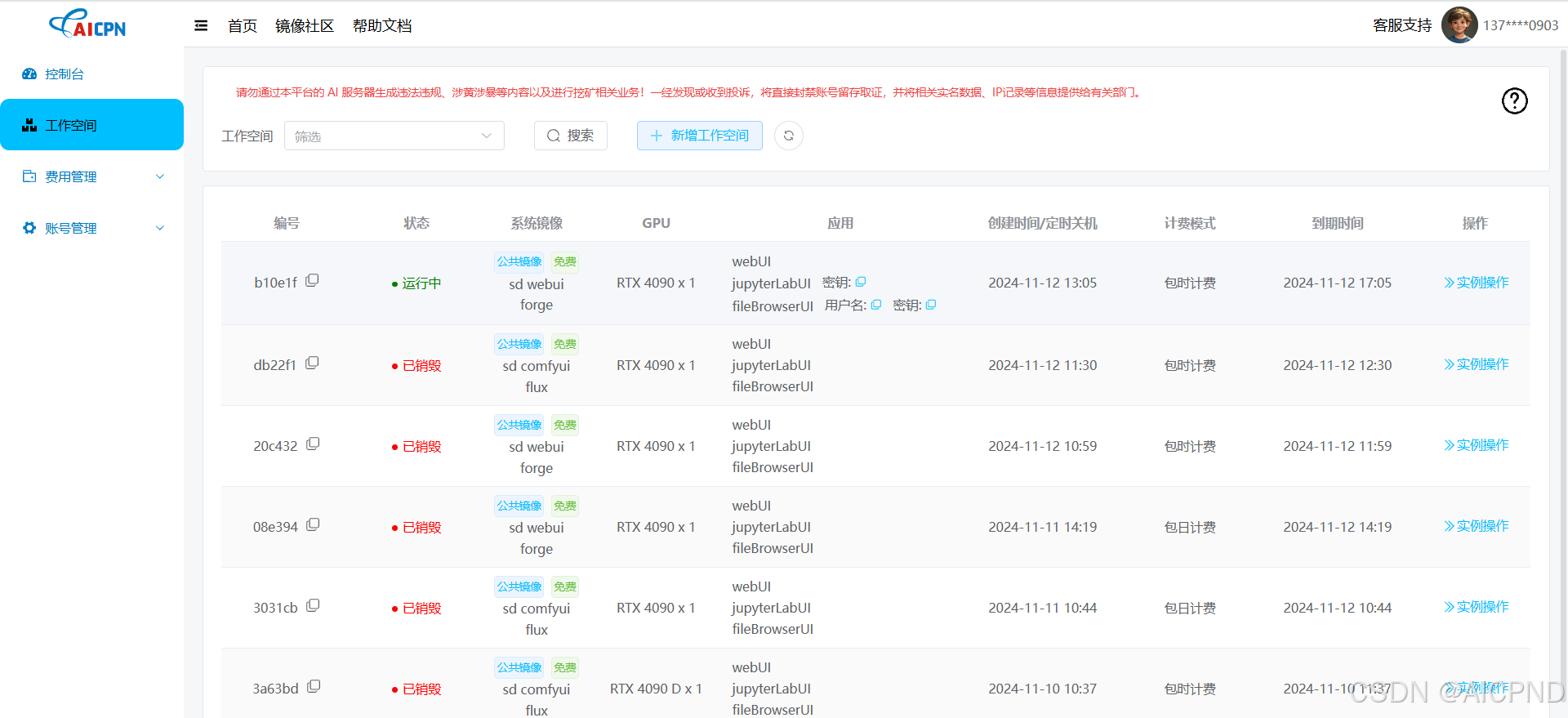Select 费用管理 in the sidebar
The image size is (1568, 718).
tap(91, 176)
